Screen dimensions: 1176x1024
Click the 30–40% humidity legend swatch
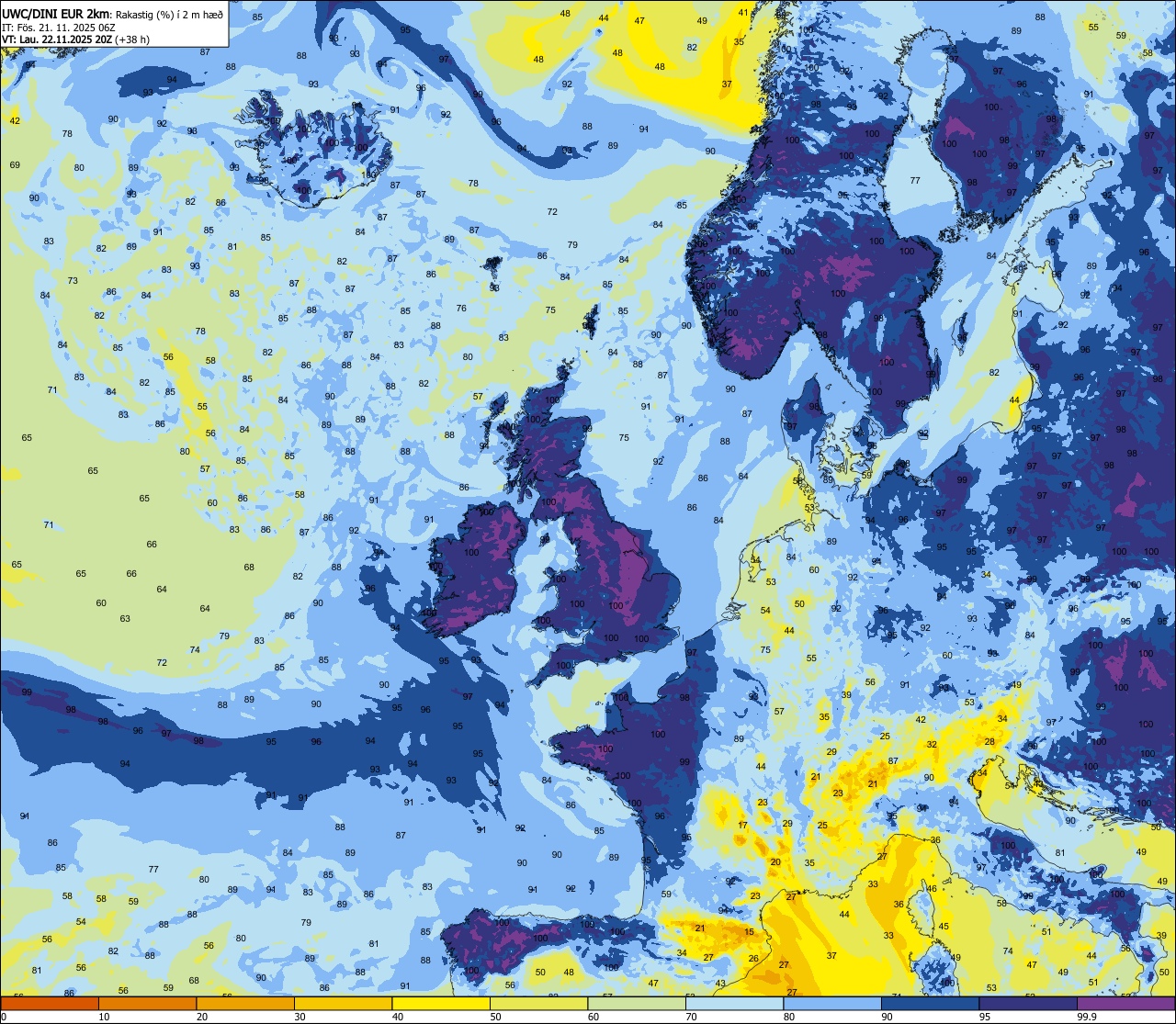click(x=343, y=1003)
